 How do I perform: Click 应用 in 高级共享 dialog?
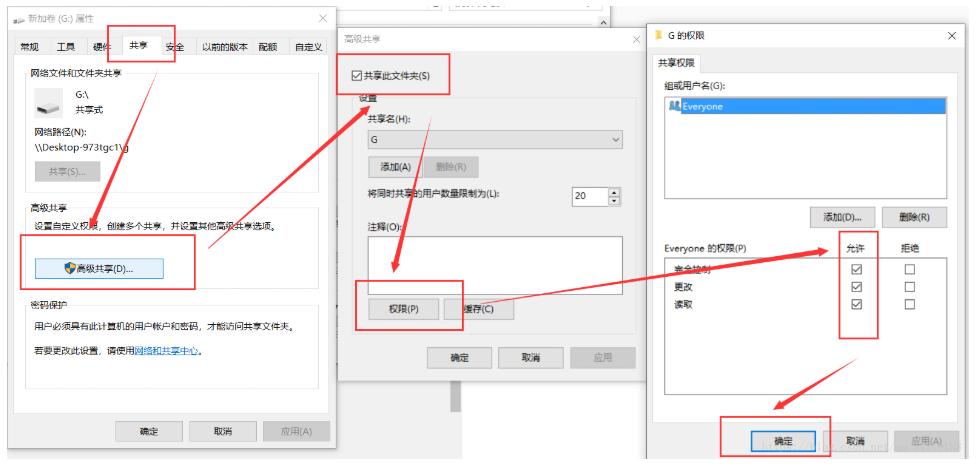tap(602, 358)
